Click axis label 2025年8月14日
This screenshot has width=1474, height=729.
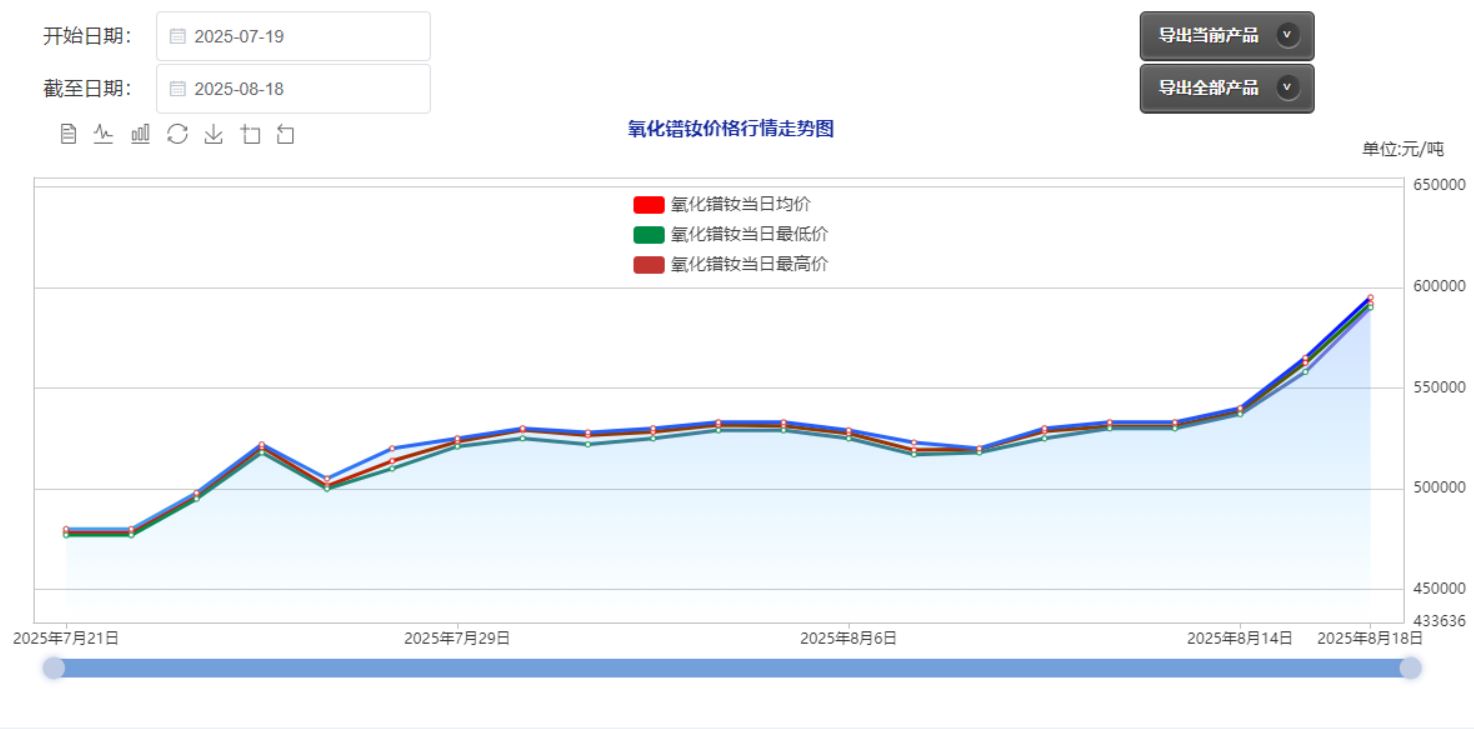pos(1240,639)
